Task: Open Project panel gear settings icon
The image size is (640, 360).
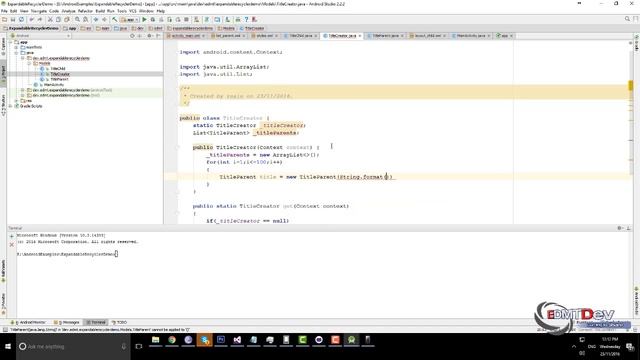Action: pyautogui.click(x=149, y=36)
